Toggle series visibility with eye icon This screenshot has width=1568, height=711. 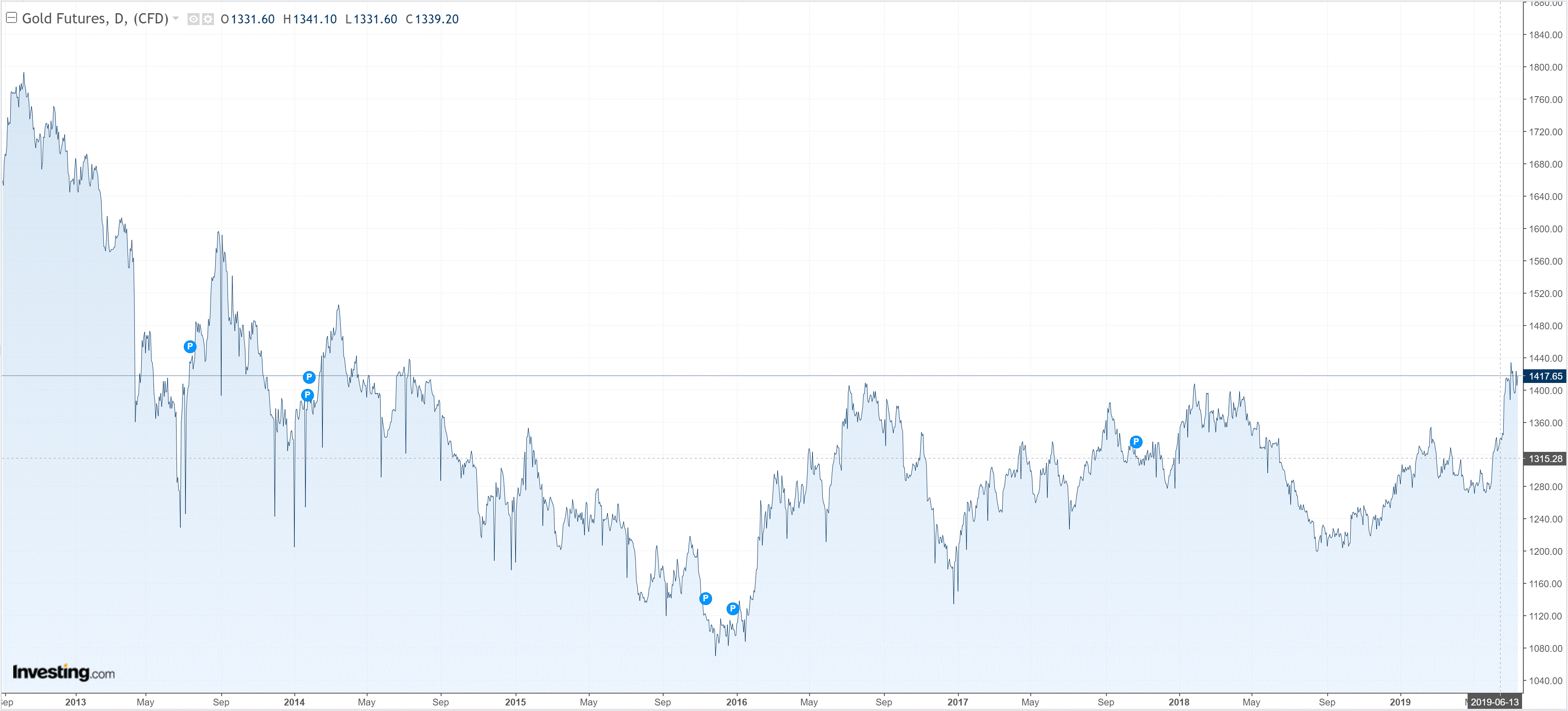coord(193,20)
